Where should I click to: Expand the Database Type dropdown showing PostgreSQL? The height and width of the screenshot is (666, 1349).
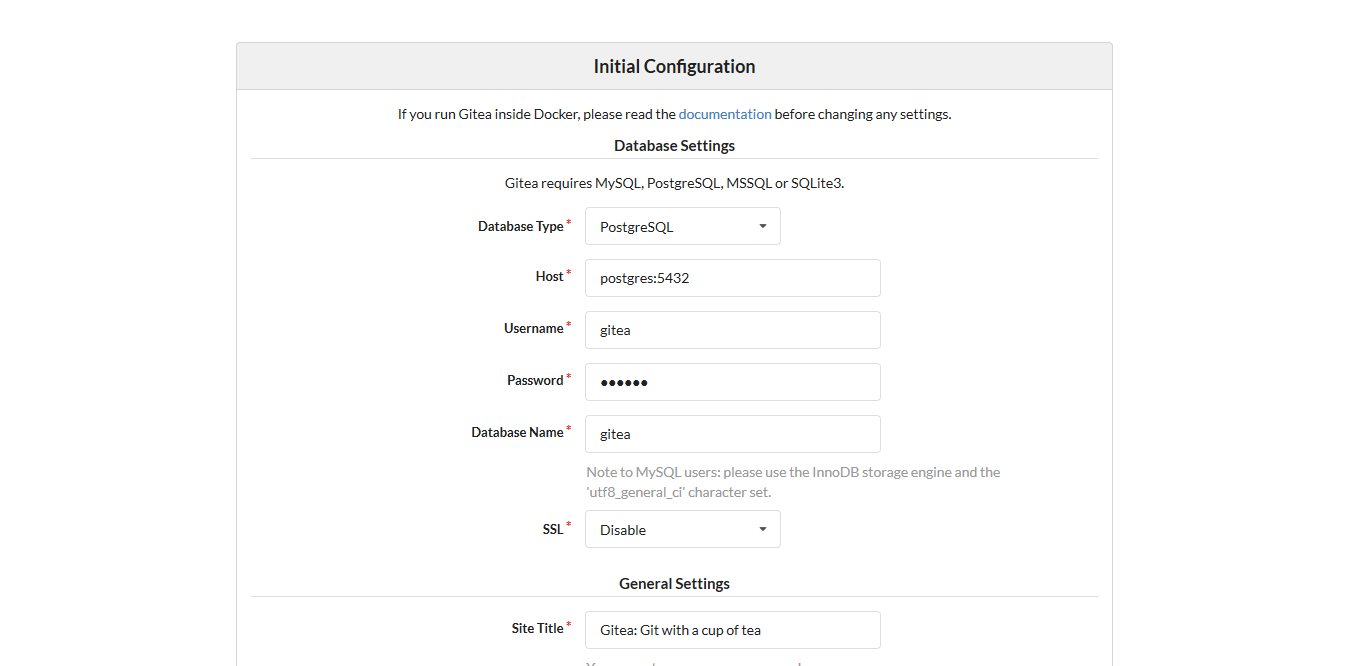click(x=682, y=226)
